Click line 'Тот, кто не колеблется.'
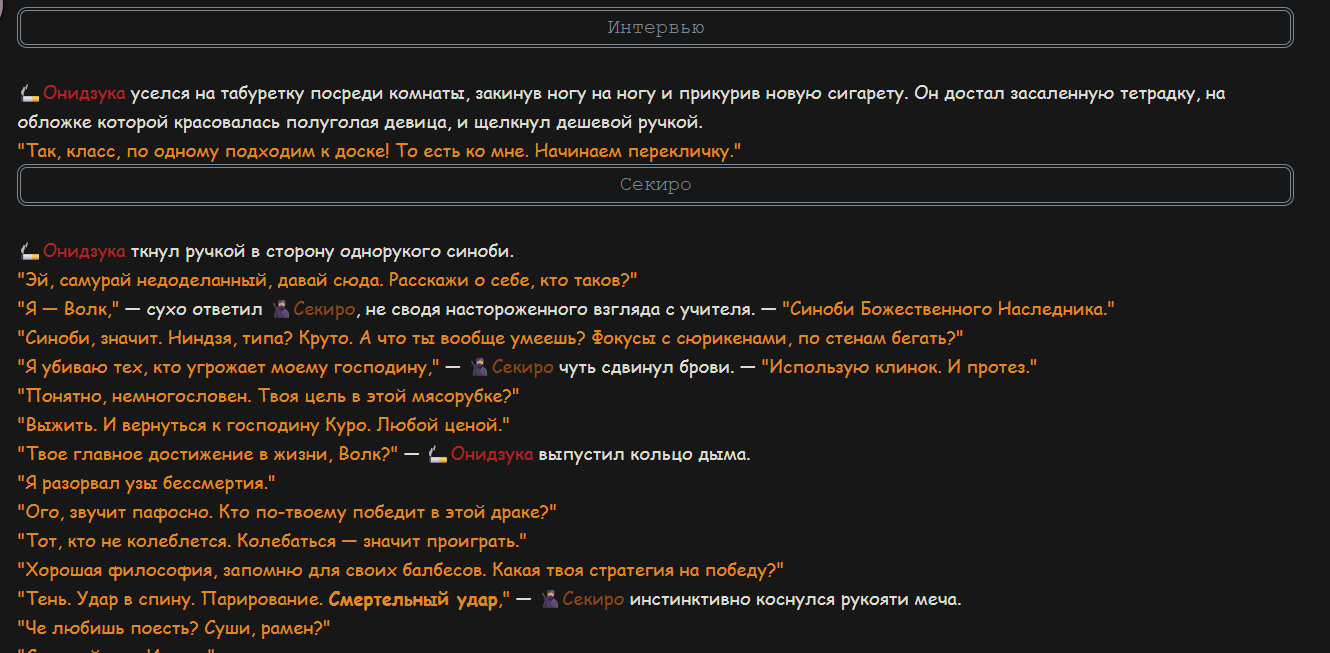 point(273,541)
